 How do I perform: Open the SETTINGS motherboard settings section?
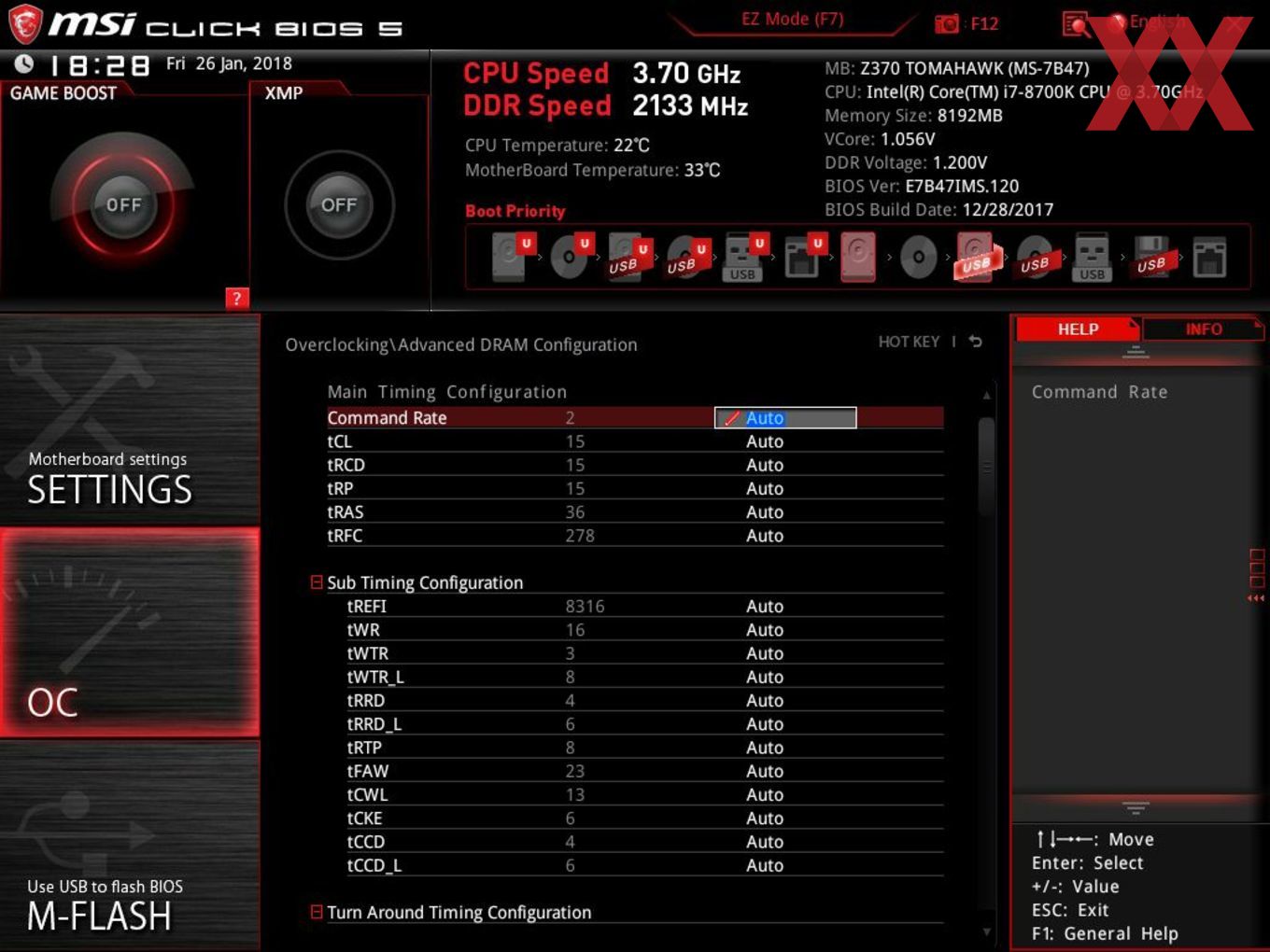130,420
